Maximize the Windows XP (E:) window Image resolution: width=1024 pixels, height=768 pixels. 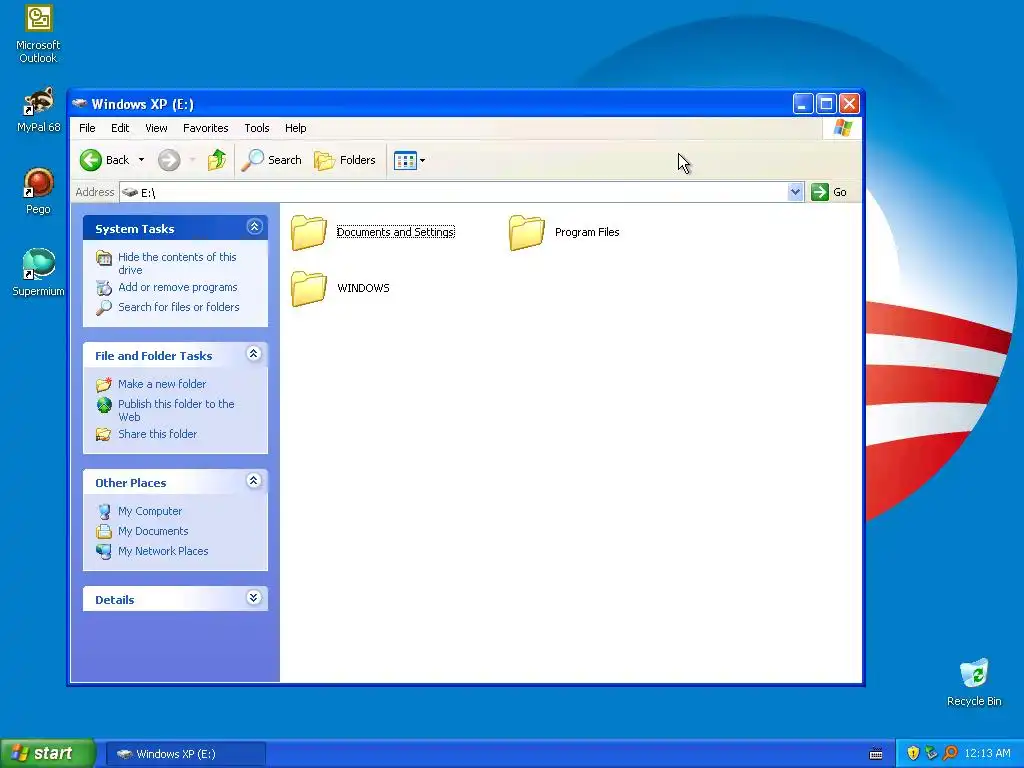(x=826, y=103)
